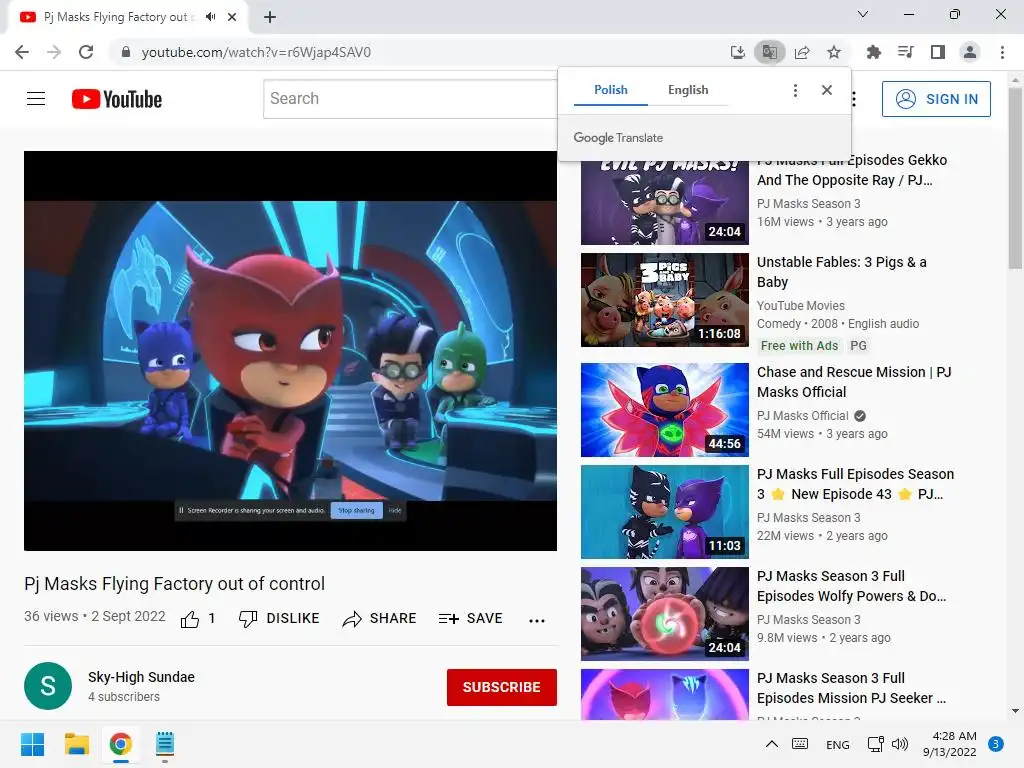Open the Chrome profile avatar
Image resolution: width=1024 pixels, height=768 pixels.
click(x=970, y=52)
